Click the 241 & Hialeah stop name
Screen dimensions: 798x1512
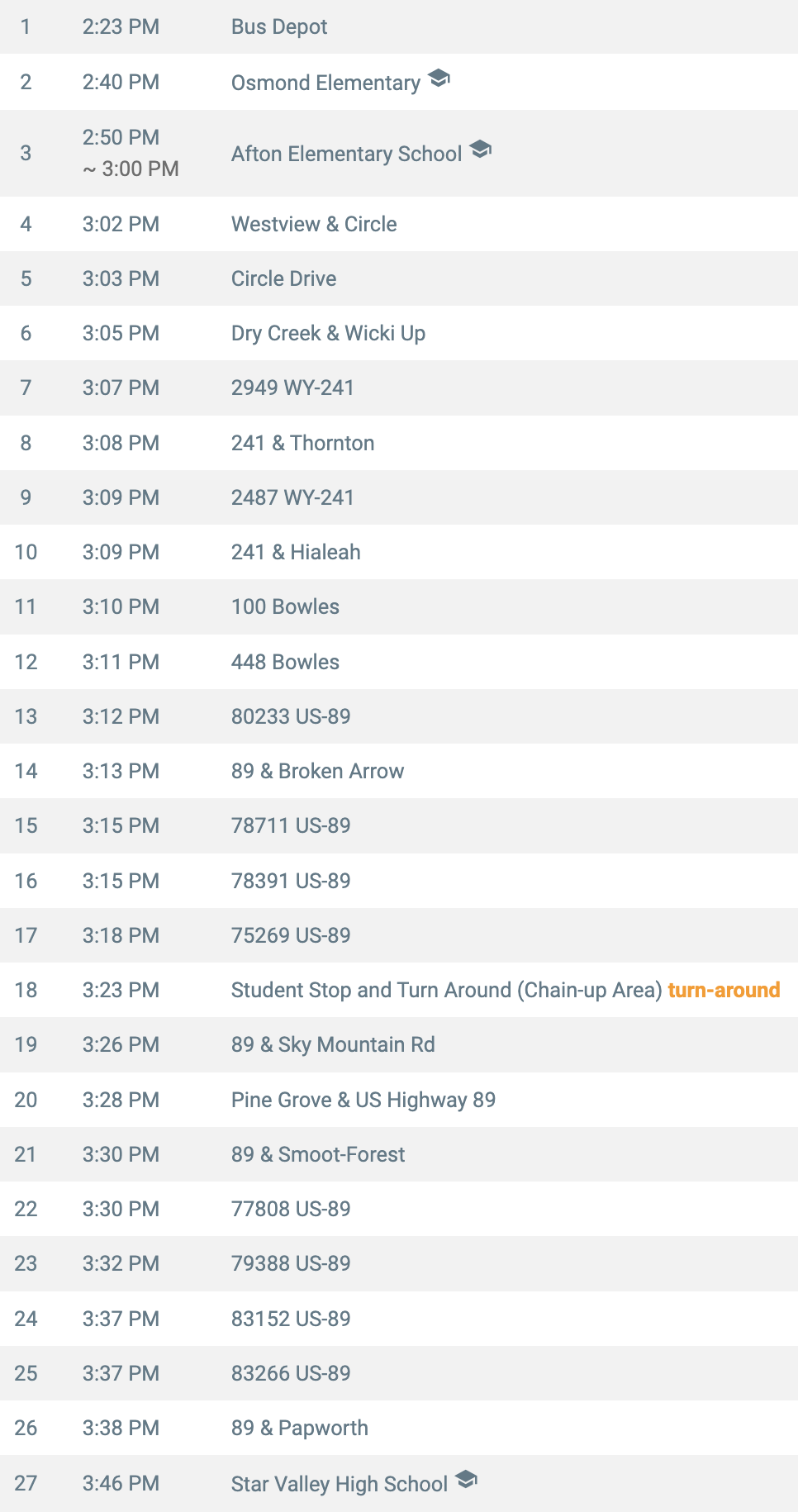point(296,552)
